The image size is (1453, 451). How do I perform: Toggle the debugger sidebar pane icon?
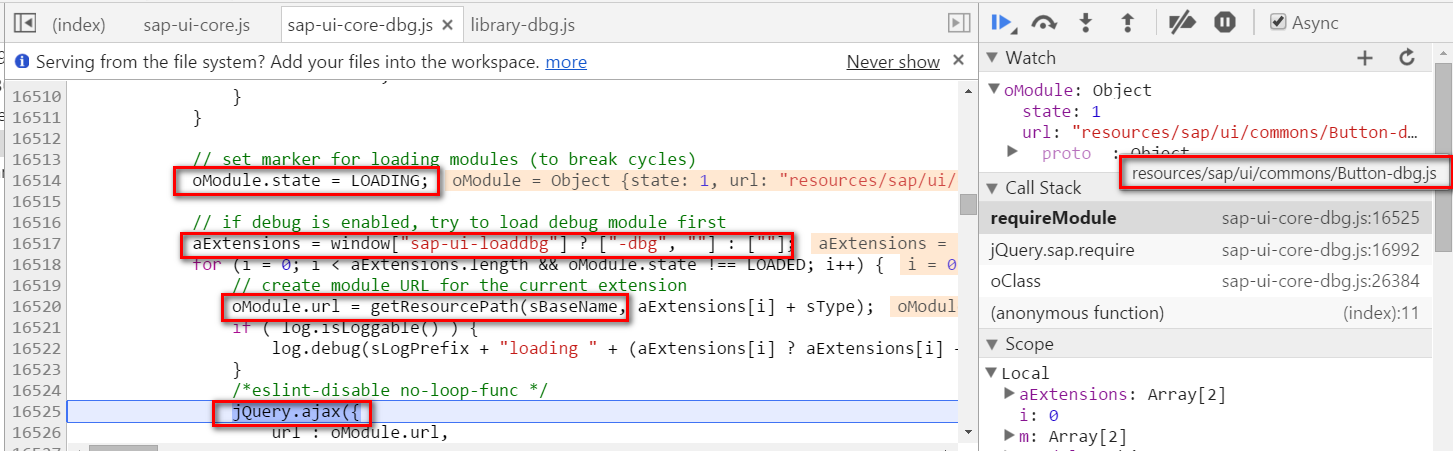point(959,23)
